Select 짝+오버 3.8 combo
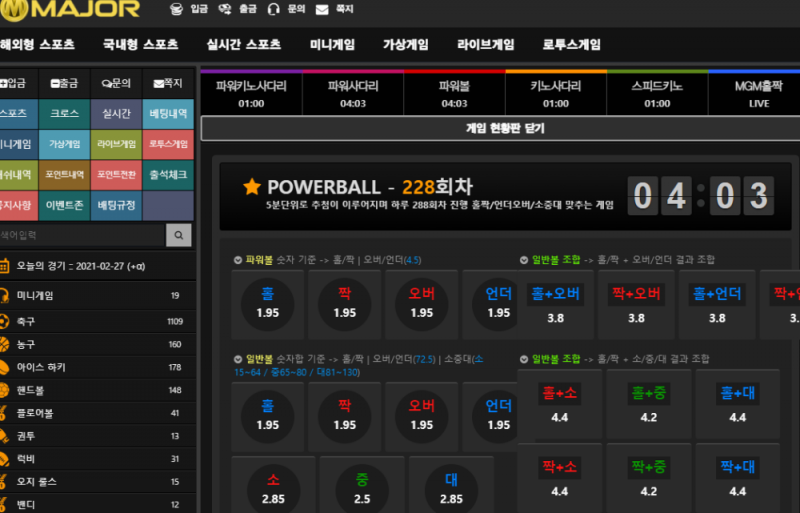The width and height of the screenshot is (800, 513). click(636, 305)
